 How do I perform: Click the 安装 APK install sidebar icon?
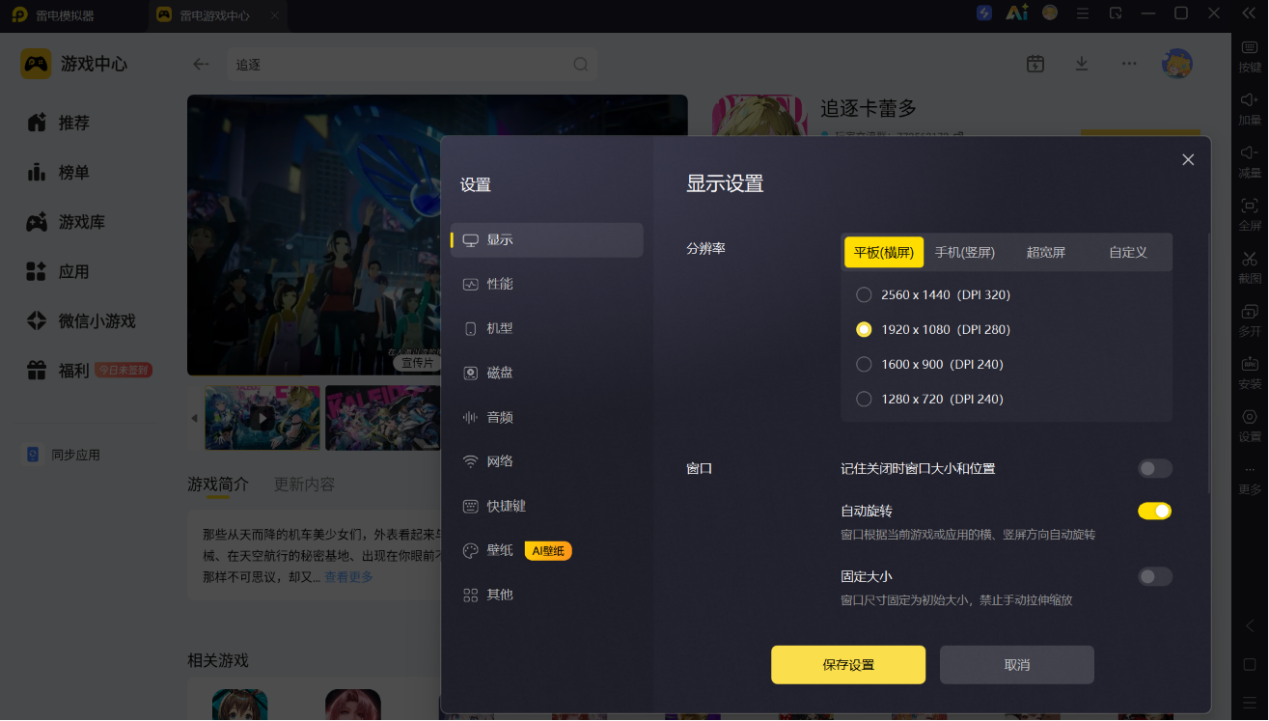1250,372
